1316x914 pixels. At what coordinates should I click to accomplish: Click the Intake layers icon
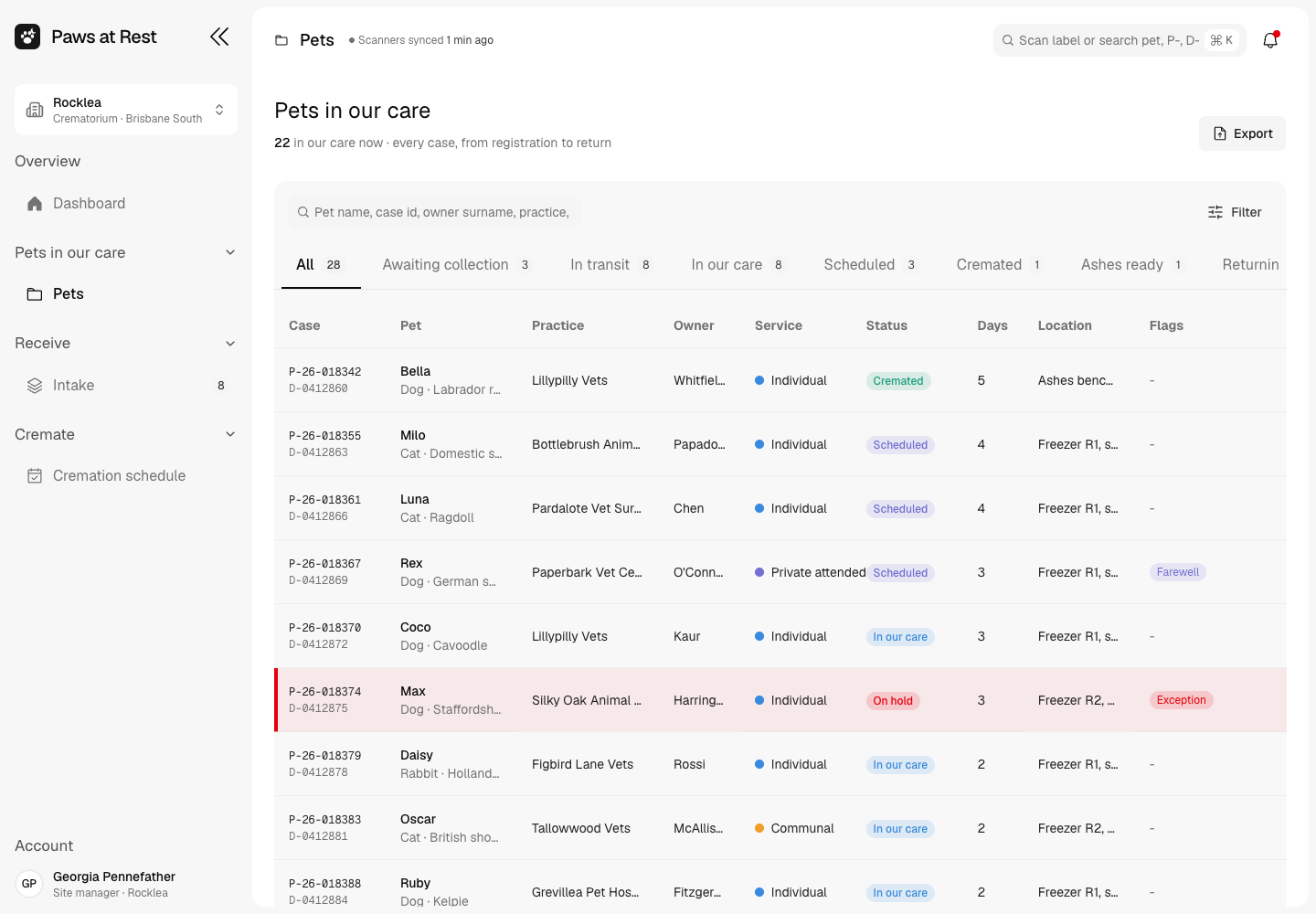(35, 386)
